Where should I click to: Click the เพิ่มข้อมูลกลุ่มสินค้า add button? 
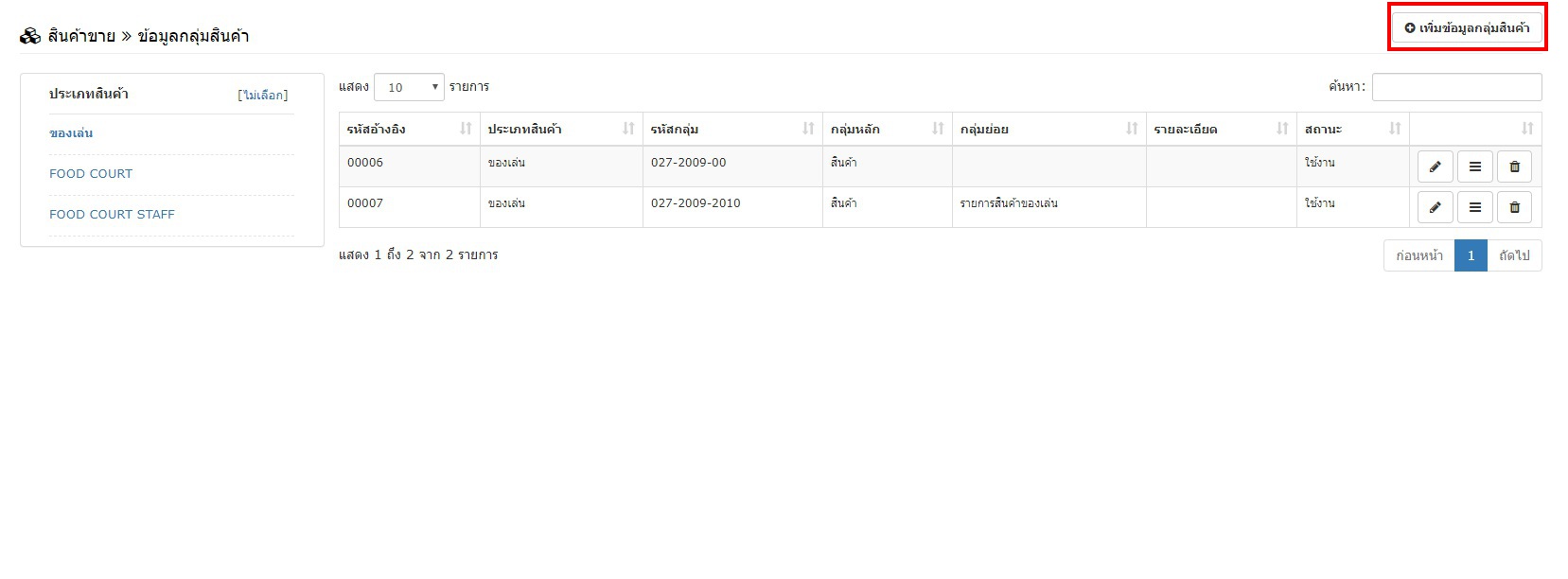(1467, 27)
